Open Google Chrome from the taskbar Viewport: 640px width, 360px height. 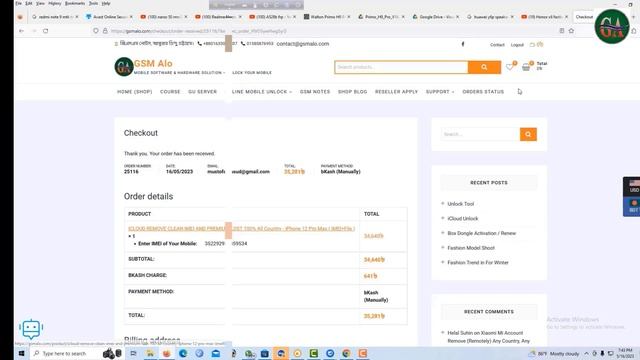(346, 353)
